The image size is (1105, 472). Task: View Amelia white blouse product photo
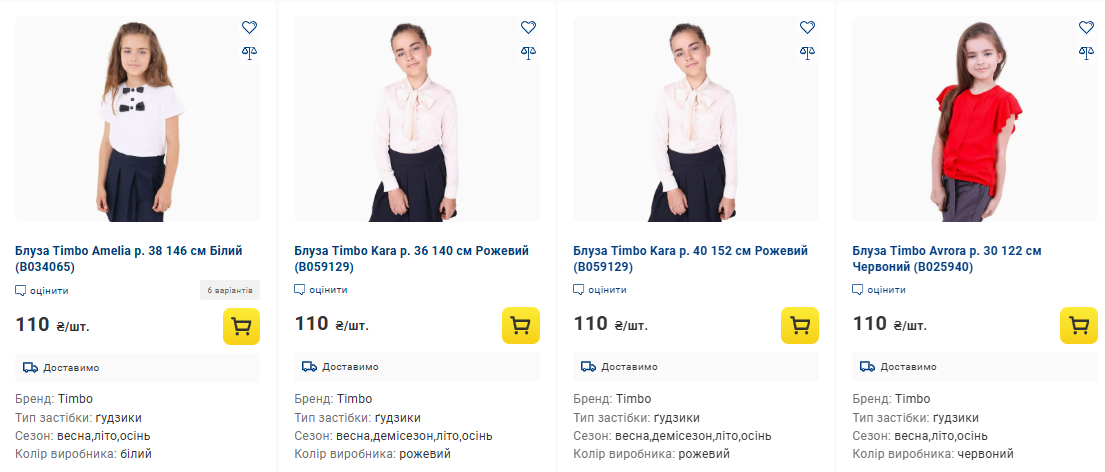click(x=137, y=120)
